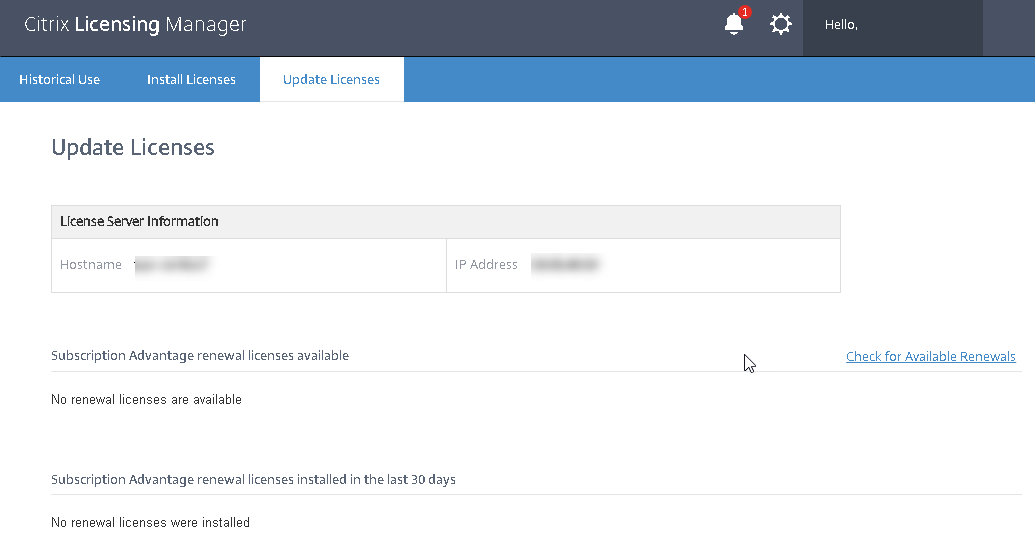
Task: Select the blurred IP address value
Action: (x=565, y=265)
